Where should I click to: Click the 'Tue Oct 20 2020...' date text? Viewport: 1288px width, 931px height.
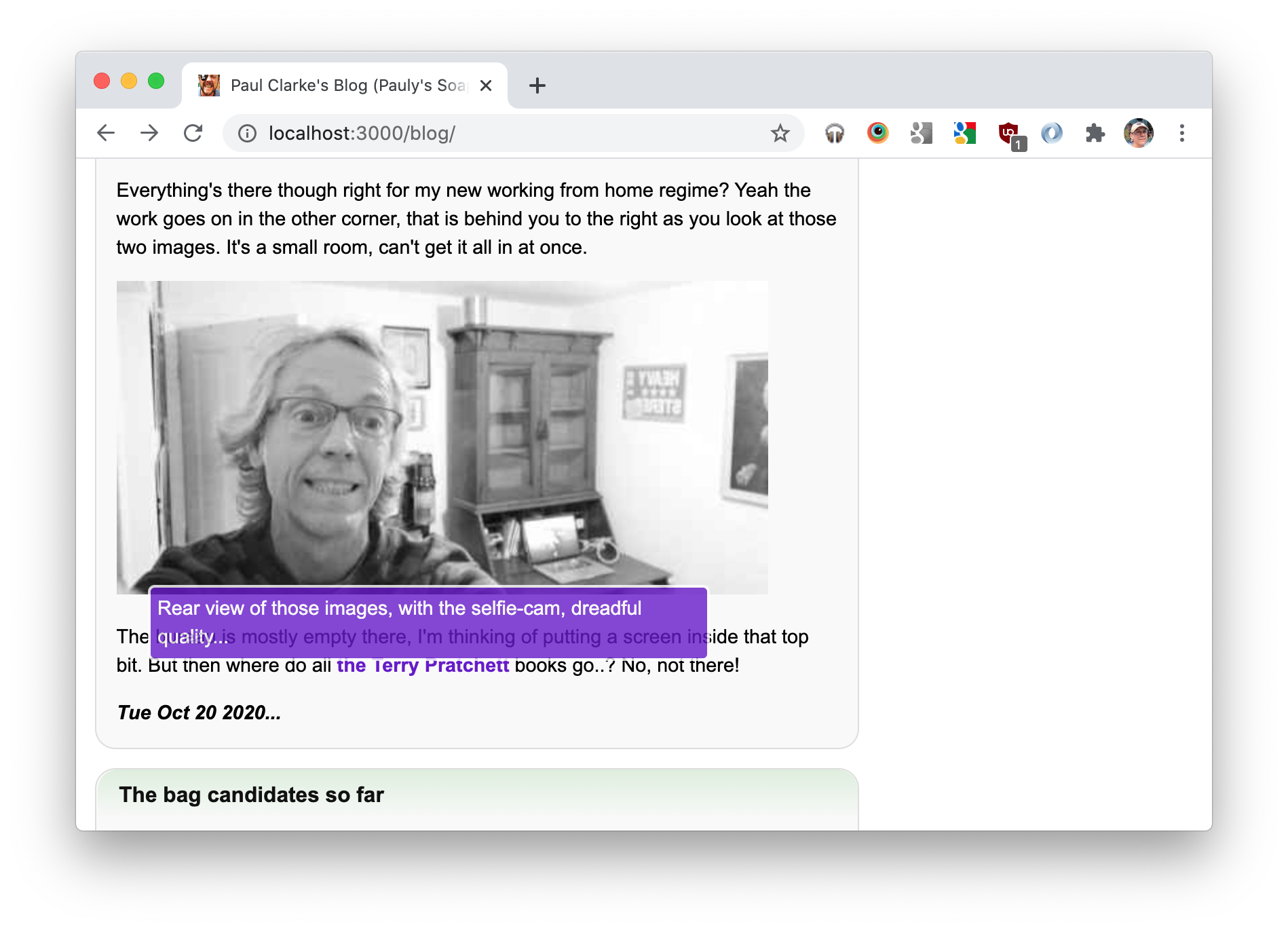click(x=200, y=712)
